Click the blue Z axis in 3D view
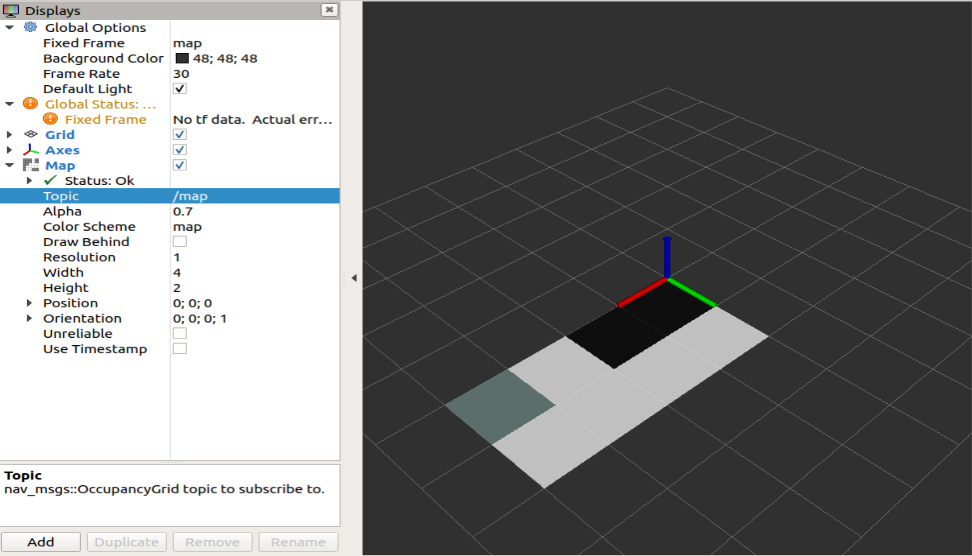Image resolution: width=972 pixels, height=556 pixels. [667, 257]
